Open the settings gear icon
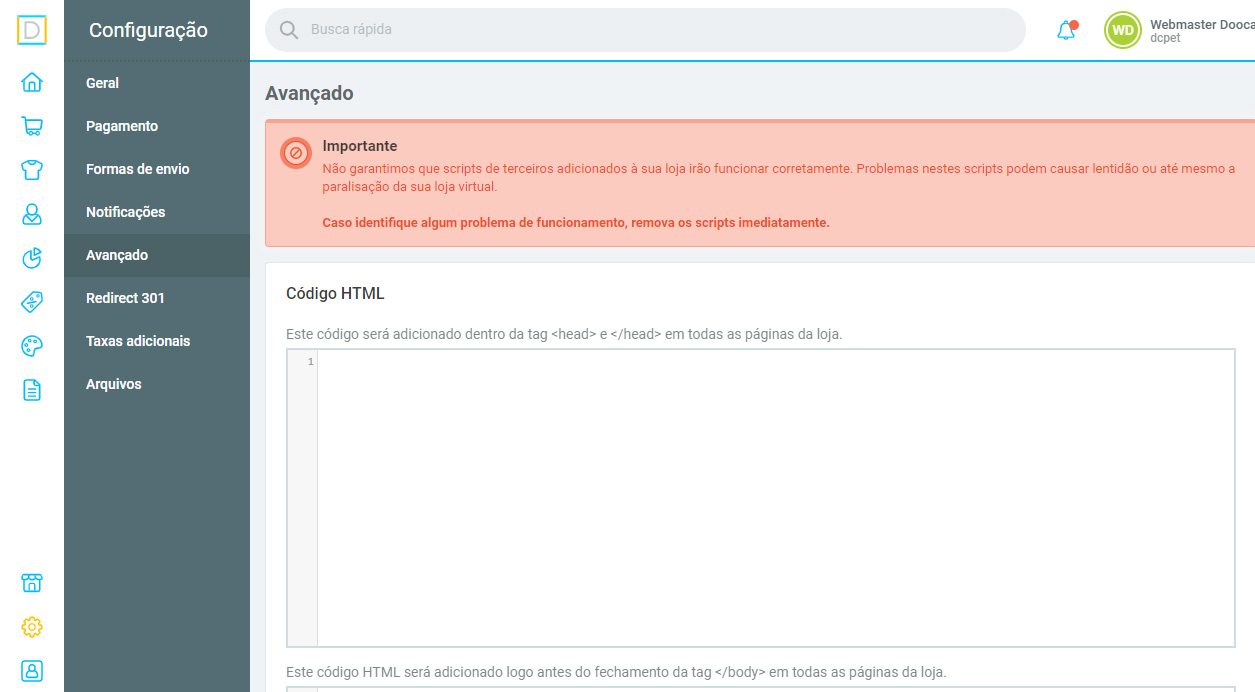The image size is (1255, 692). (32, 627)
